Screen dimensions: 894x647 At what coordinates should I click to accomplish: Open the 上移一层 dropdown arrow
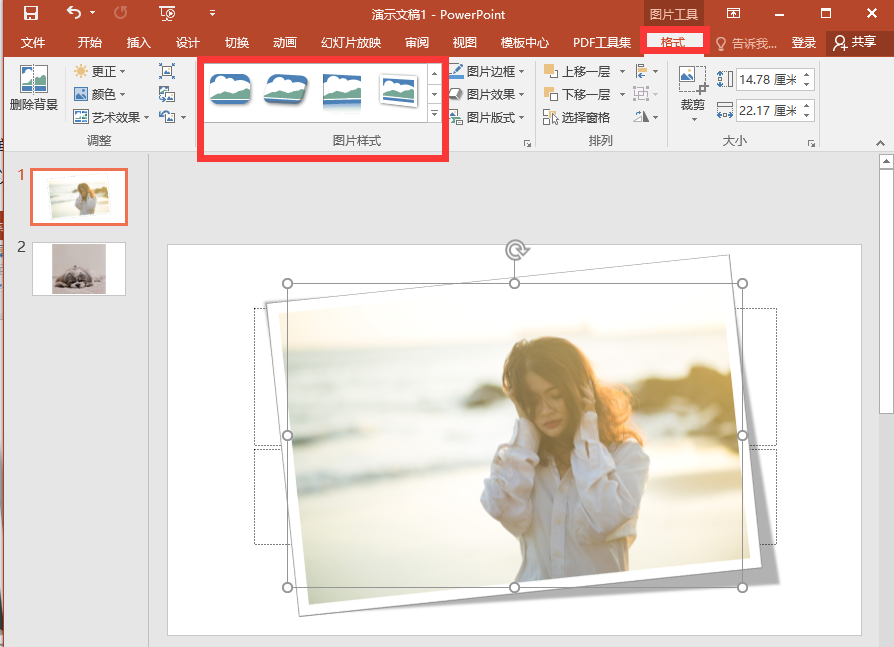(623, 71)
